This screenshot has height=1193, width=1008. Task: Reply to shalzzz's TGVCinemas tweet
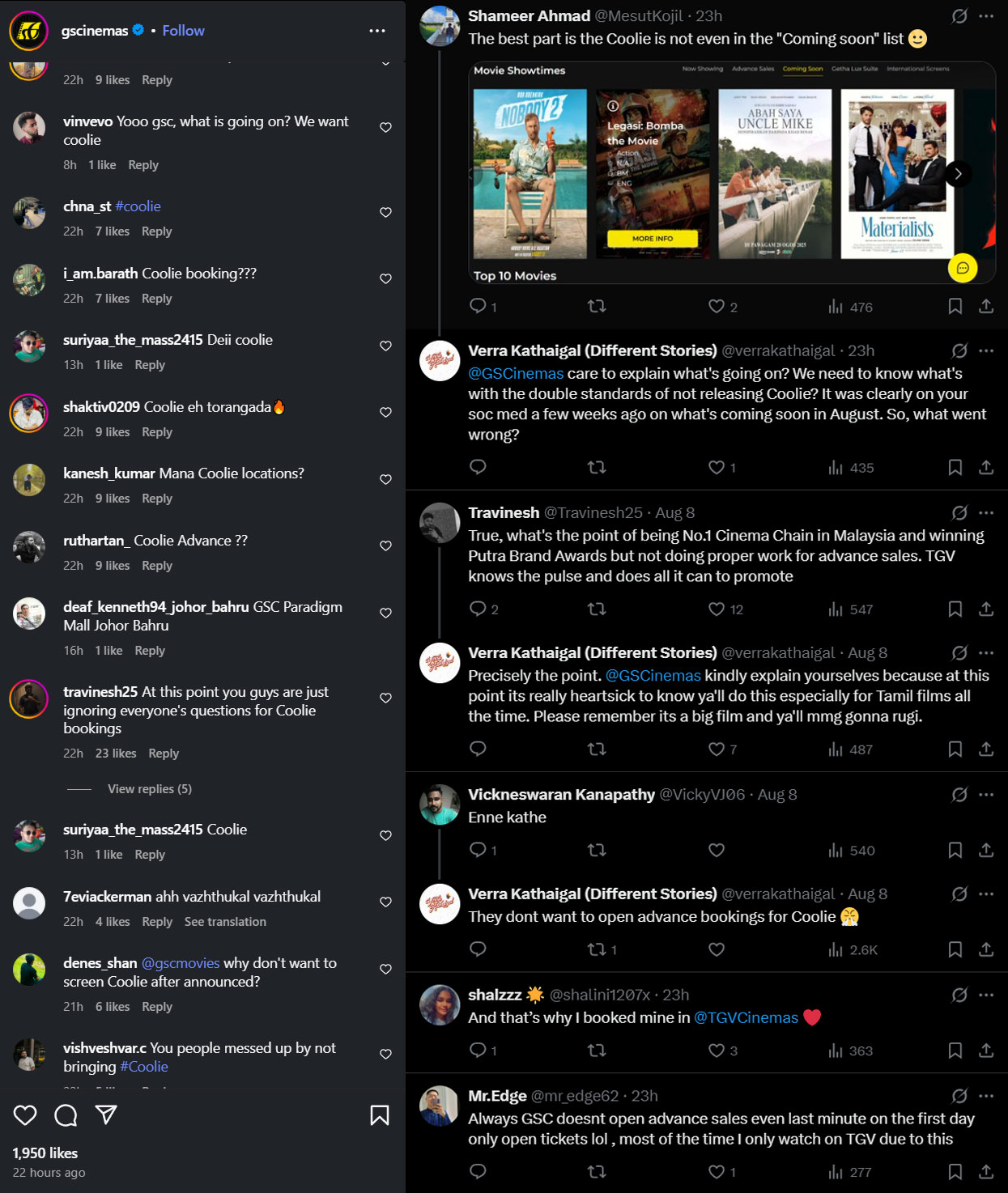click(x=478, y=1050)
